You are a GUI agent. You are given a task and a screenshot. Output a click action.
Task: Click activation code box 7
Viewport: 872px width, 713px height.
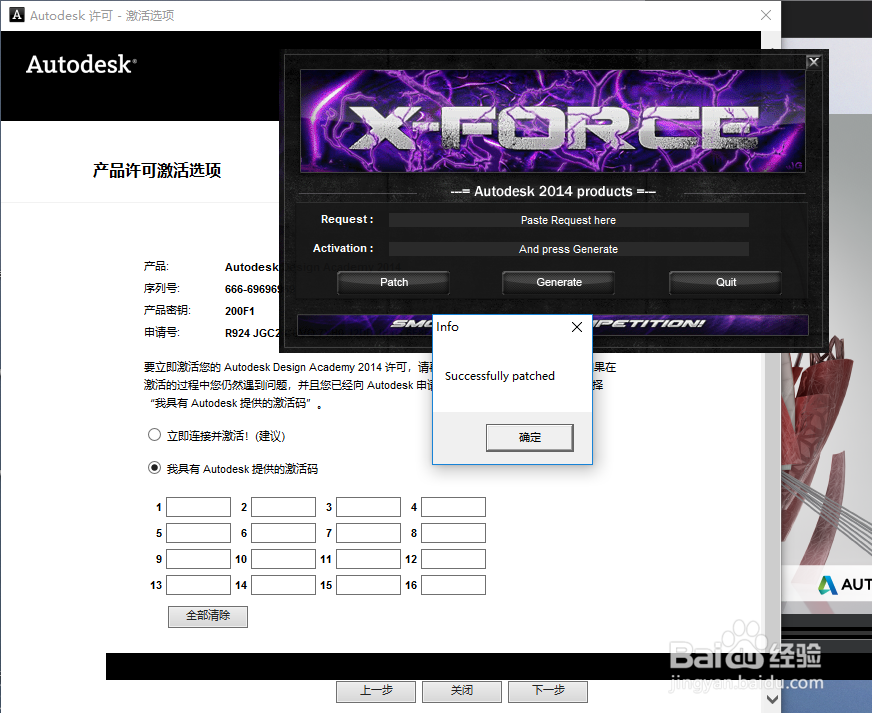[x=369, y=533]
